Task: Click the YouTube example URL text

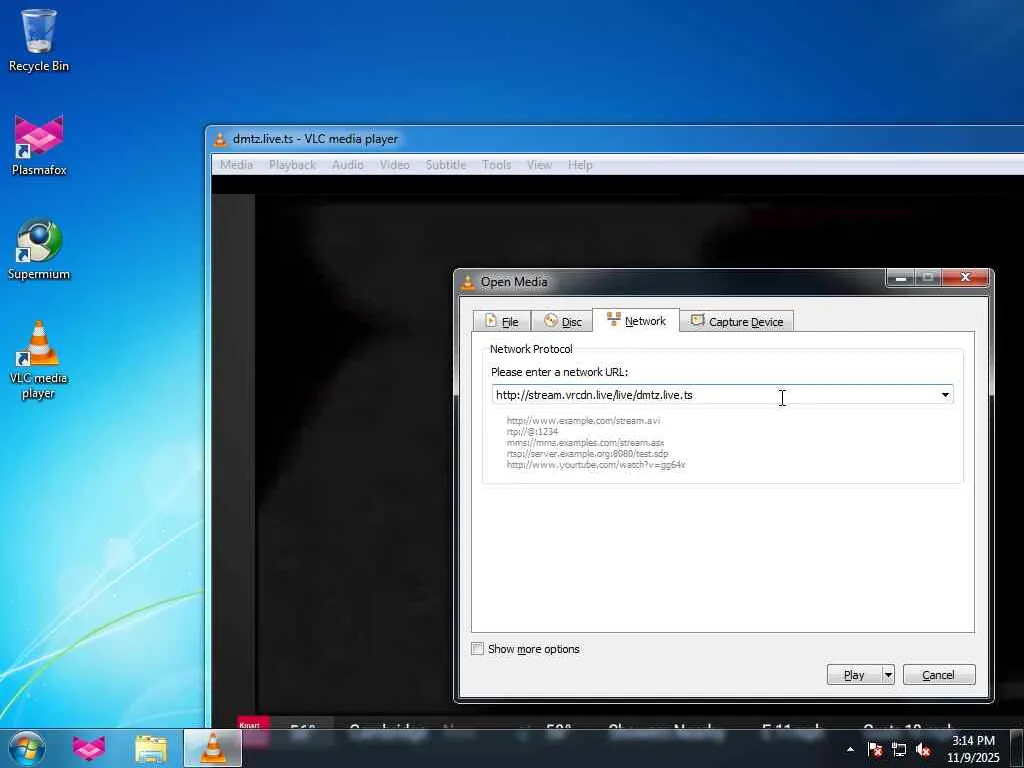Action: click(596, 465)
